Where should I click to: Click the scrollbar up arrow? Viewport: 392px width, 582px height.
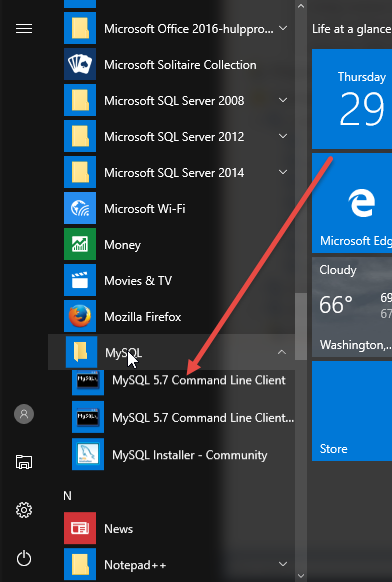click(301, 6)
